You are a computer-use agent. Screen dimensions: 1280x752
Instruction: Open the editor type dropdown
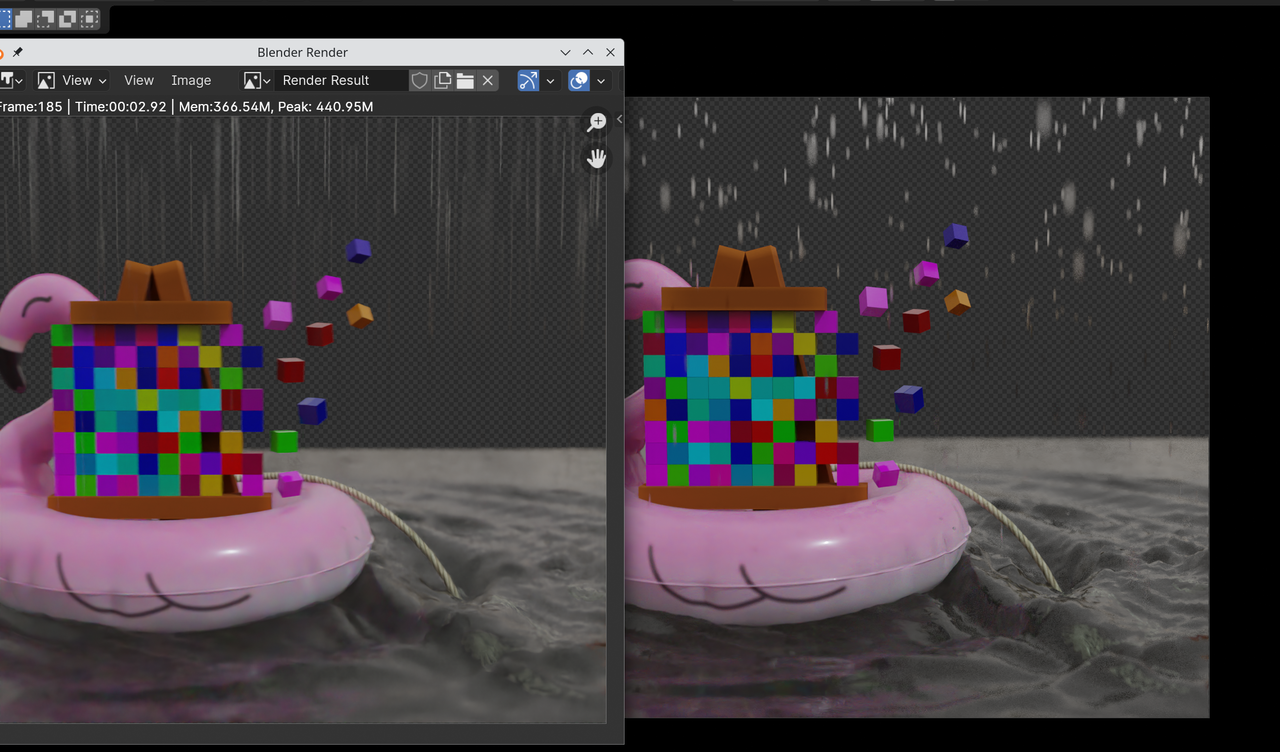pyautogui.click(x=11, y=80)
